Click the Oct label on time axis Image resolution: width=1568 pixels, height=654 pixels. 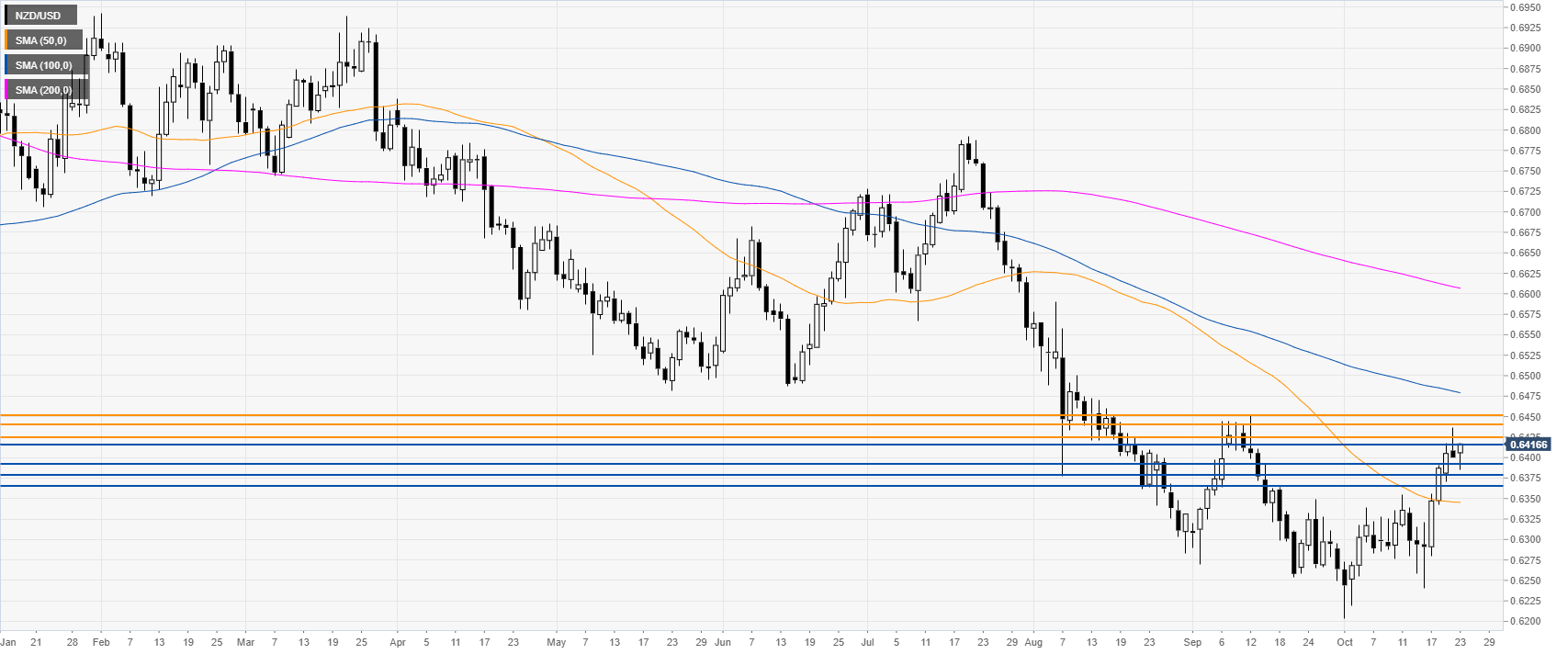(1344, 642)
